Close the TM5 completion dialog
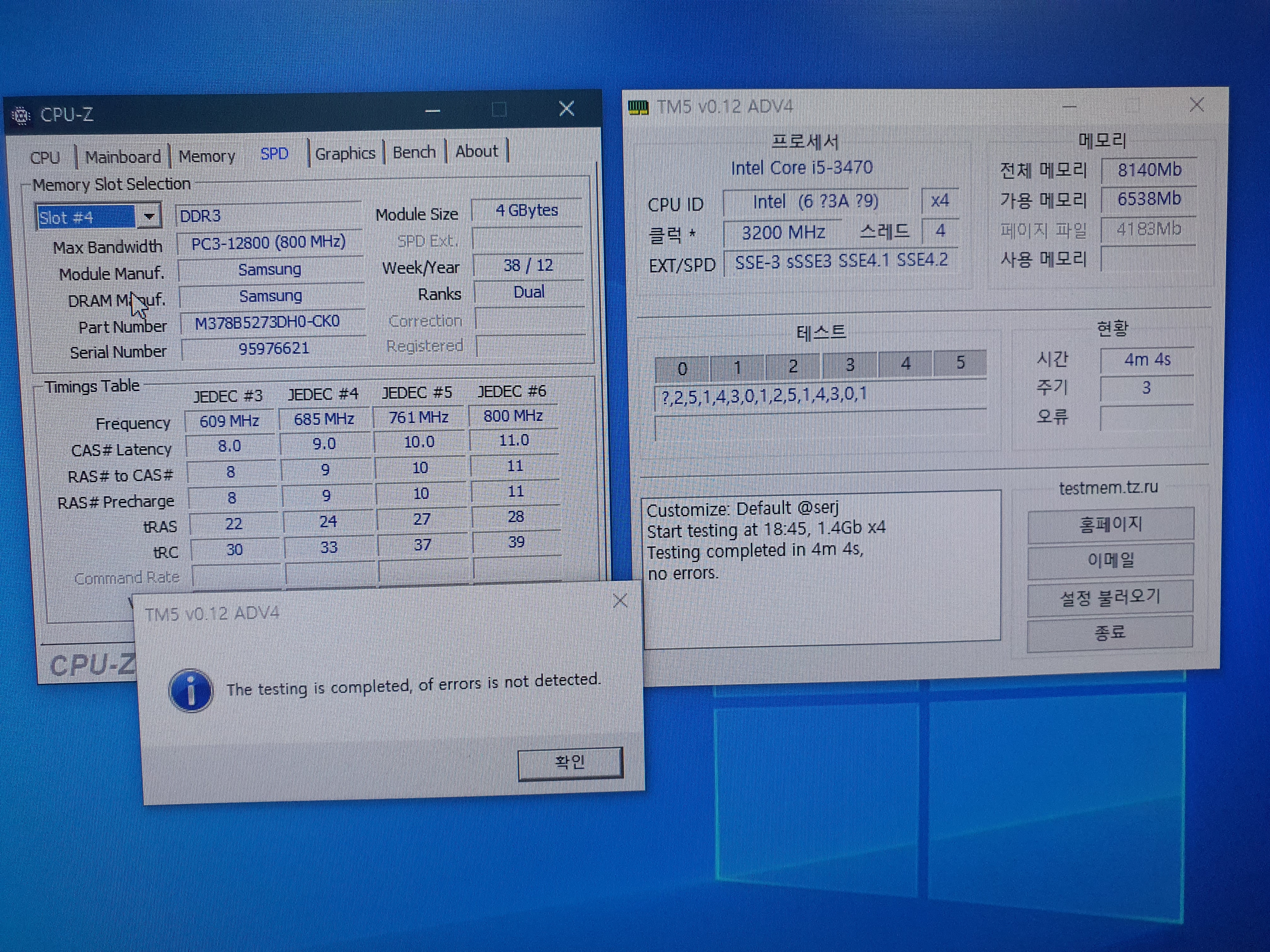The width and height of the screenshot is (1270, 952). [x=620, y=601]
